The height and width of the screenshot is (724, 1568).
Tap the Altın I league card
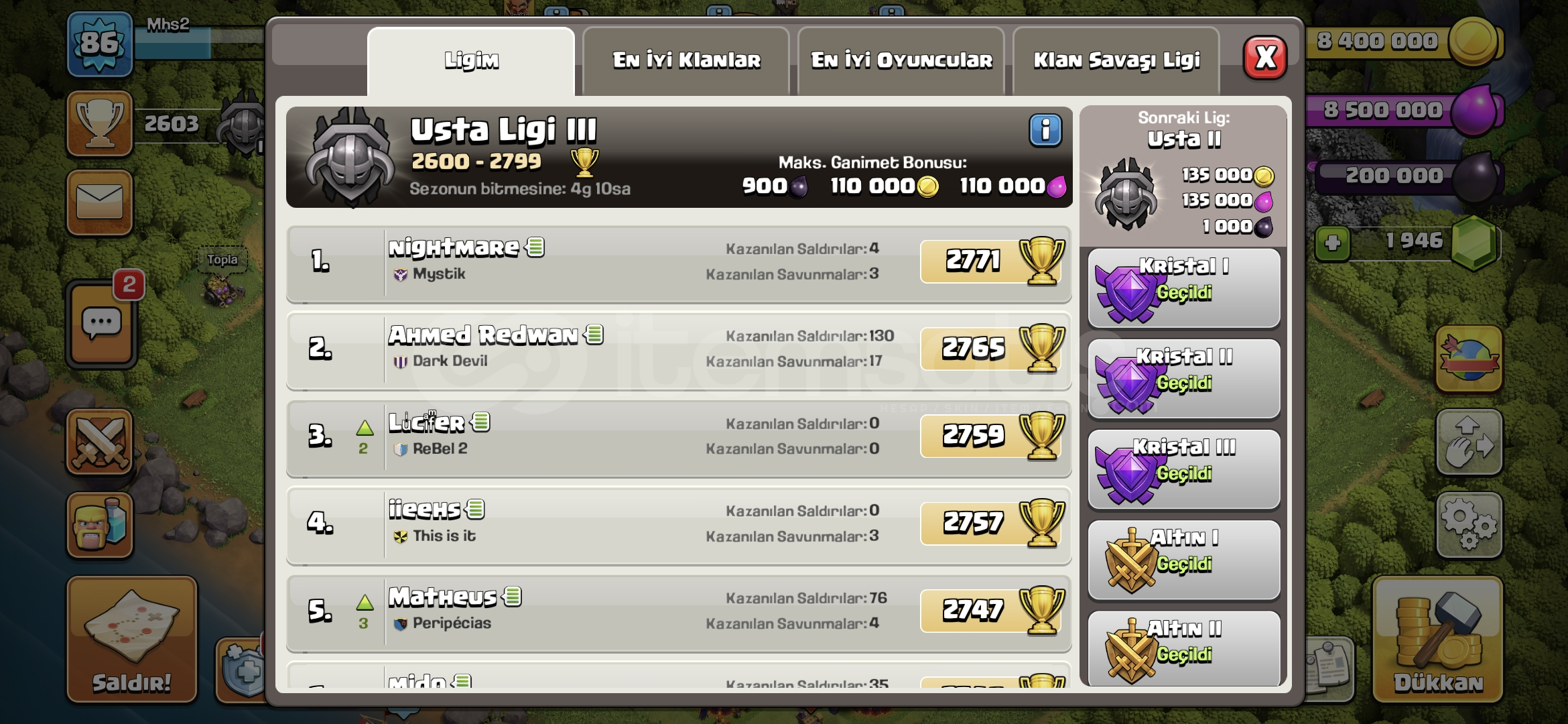pyautogui.click(x=1184, y=560)
